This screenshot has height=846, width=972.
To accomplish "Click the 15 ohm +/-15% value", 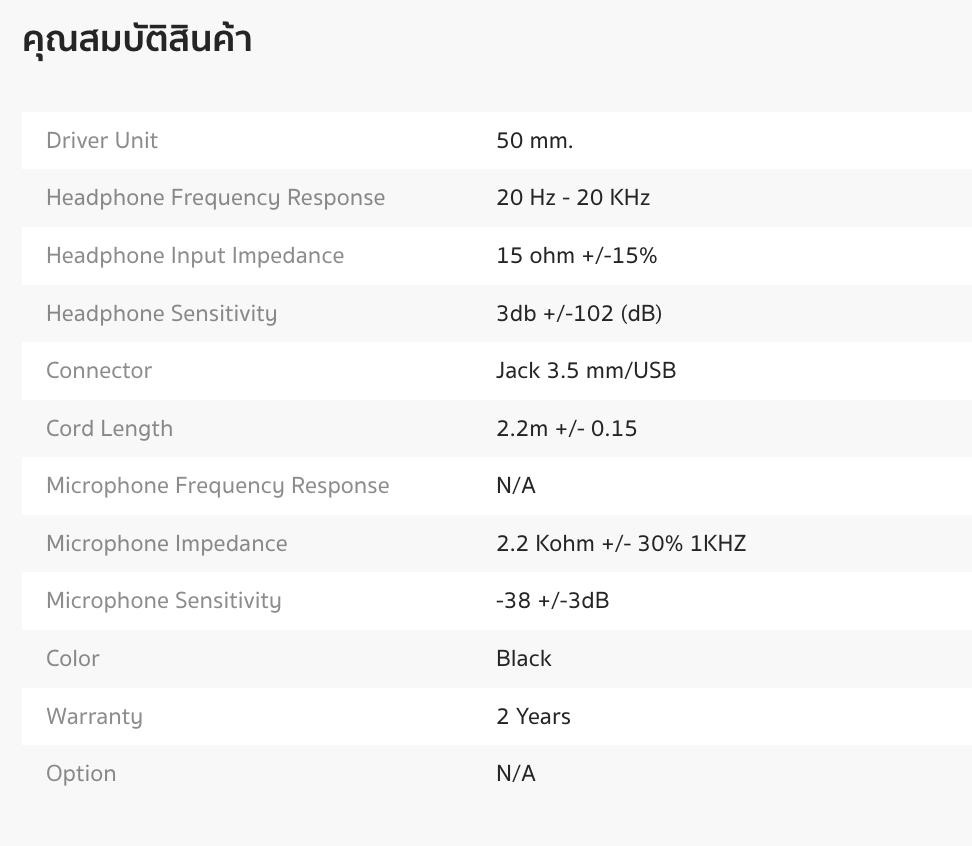I will click(577, 255).
